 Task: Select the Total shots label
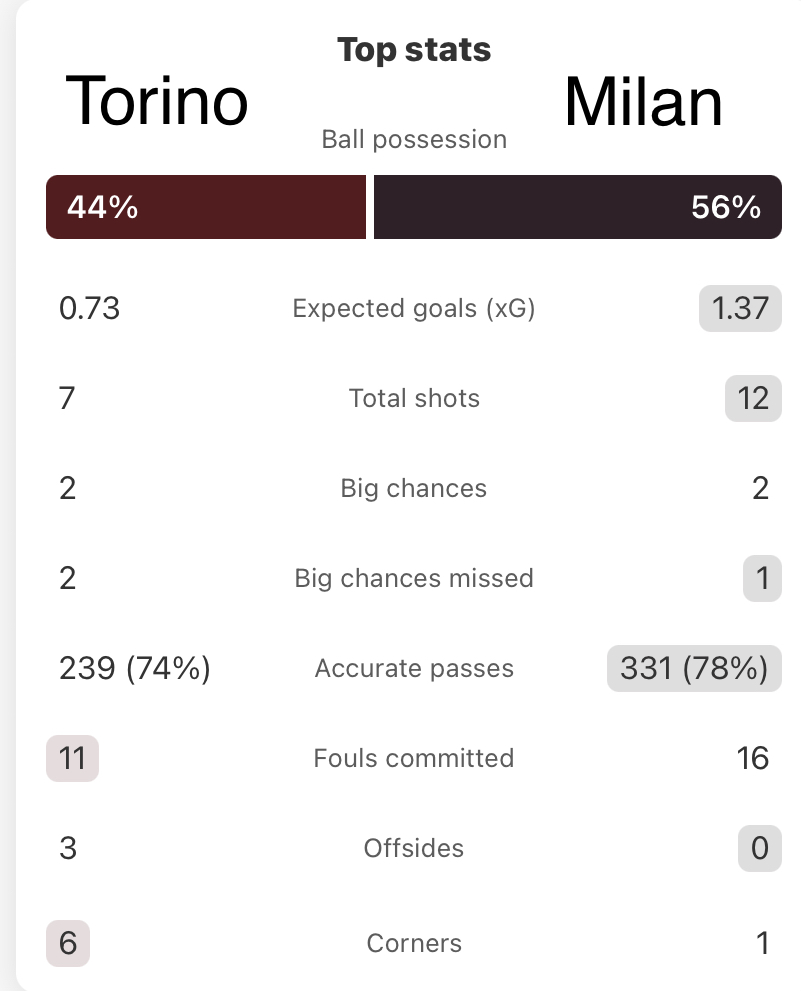pos(414,398)
